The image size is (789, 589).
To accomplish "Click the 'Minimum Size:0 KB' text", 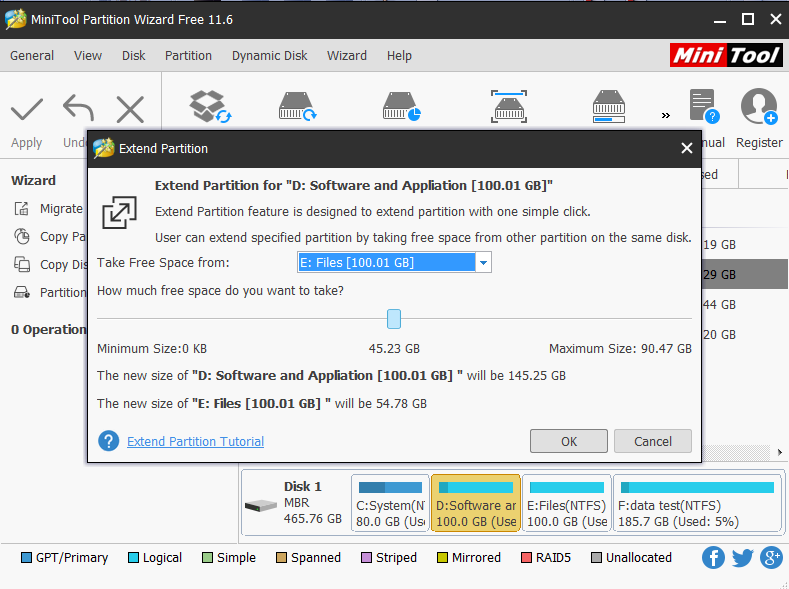I will pyautogui.click(x=152, y=349).
